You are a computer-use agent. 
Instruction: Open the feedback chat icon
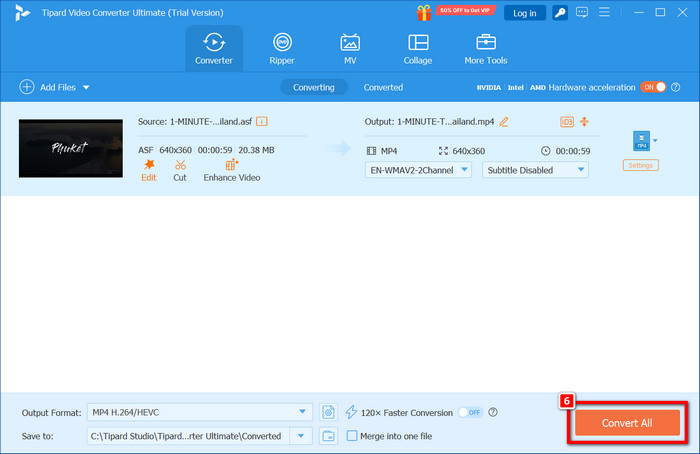[582, 12]
